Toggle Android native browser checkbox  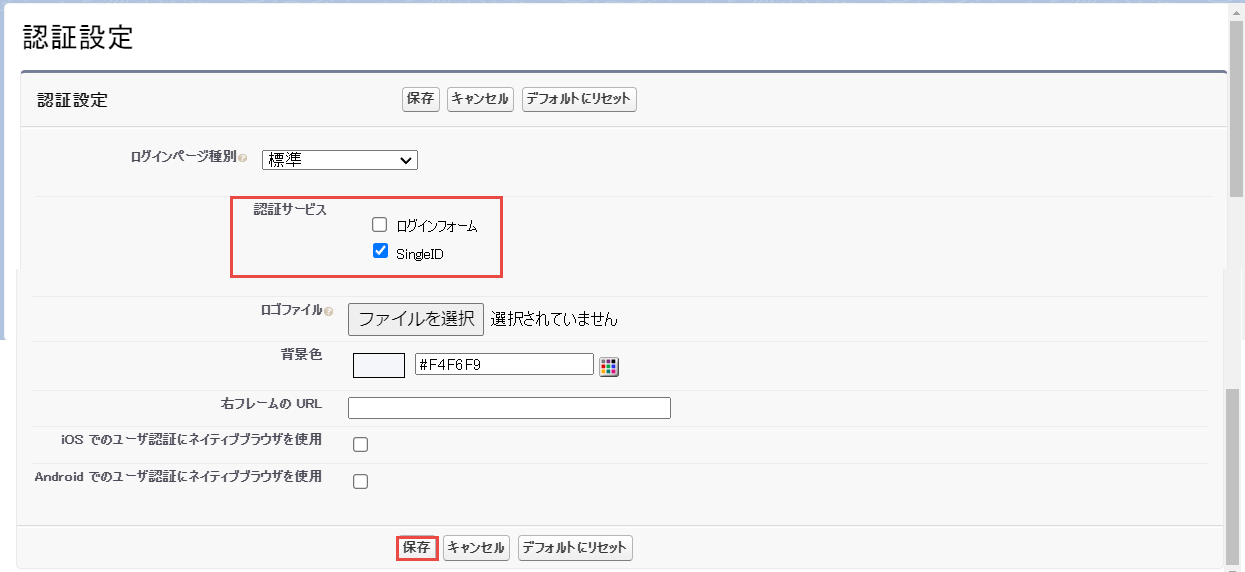pyautogui.click(x=360, y=481)
